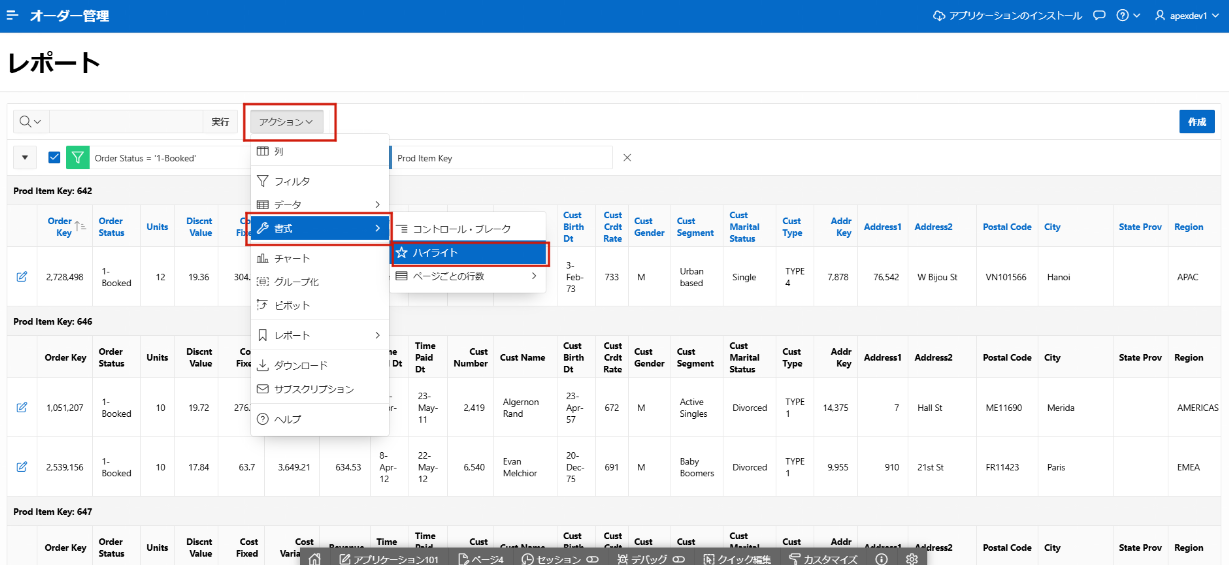Expand the データ submenu
The width and height of the screenshot is (1229, 565).
(x=319, y=205)
